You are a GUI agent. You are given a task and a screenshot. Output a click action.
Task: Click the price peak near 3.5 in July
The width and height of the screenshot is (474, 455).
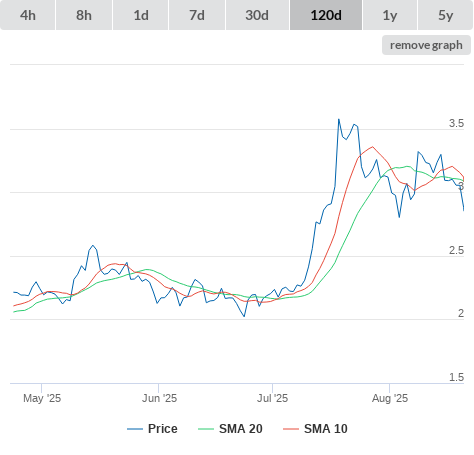point(339,119)
